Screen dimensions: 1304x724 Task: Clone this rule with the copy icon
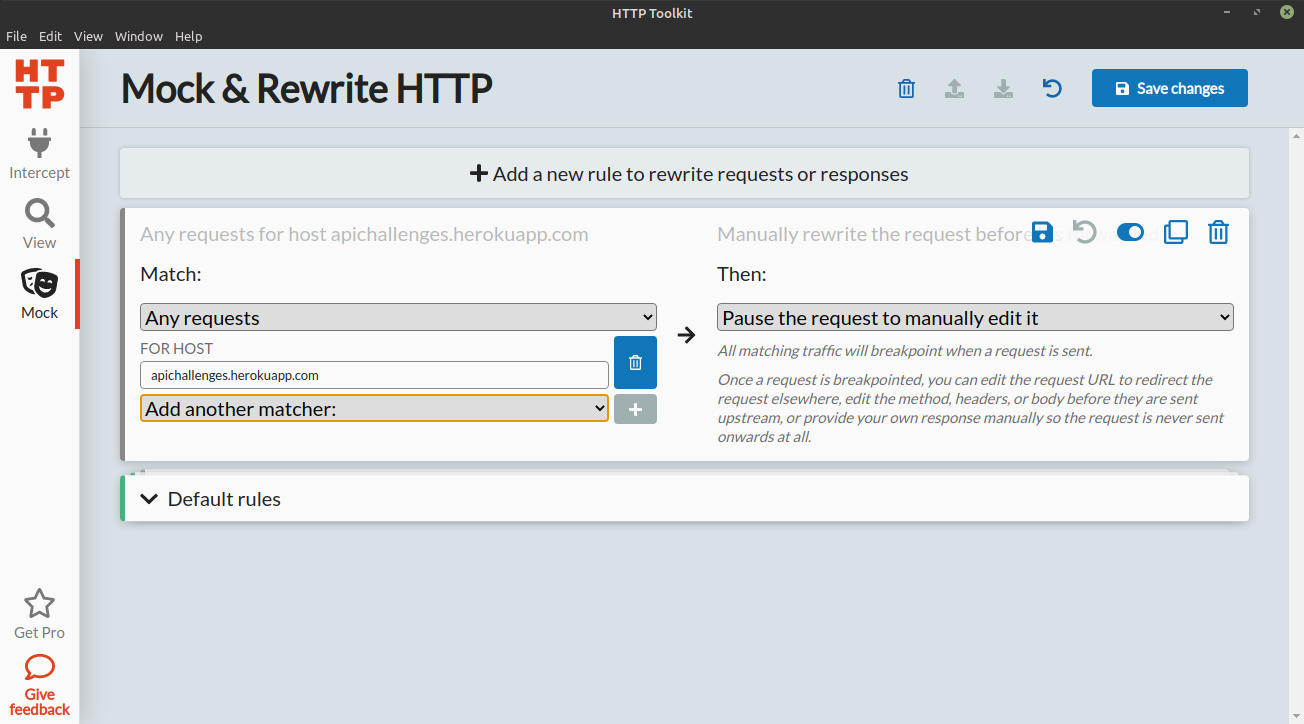[1176, 233]
